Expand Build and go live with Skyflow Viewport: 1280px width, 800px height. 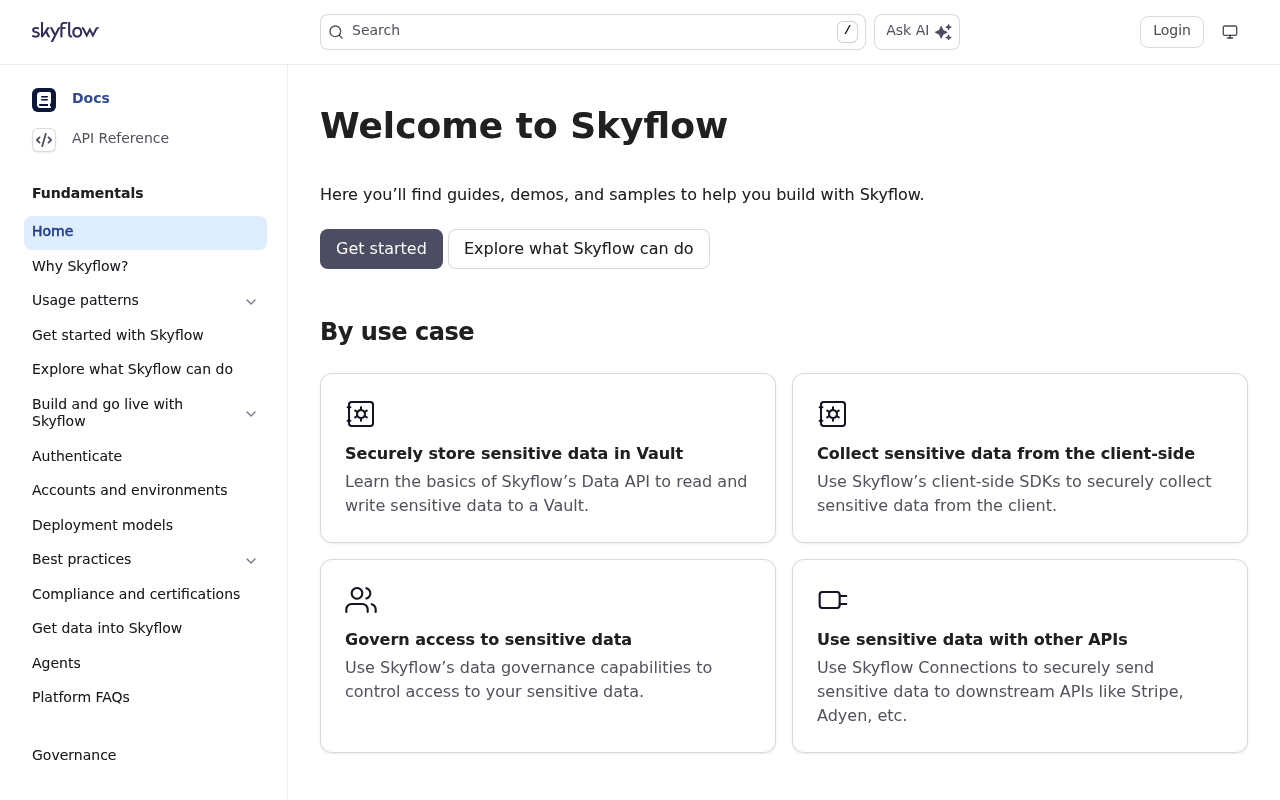click(251, 413)
